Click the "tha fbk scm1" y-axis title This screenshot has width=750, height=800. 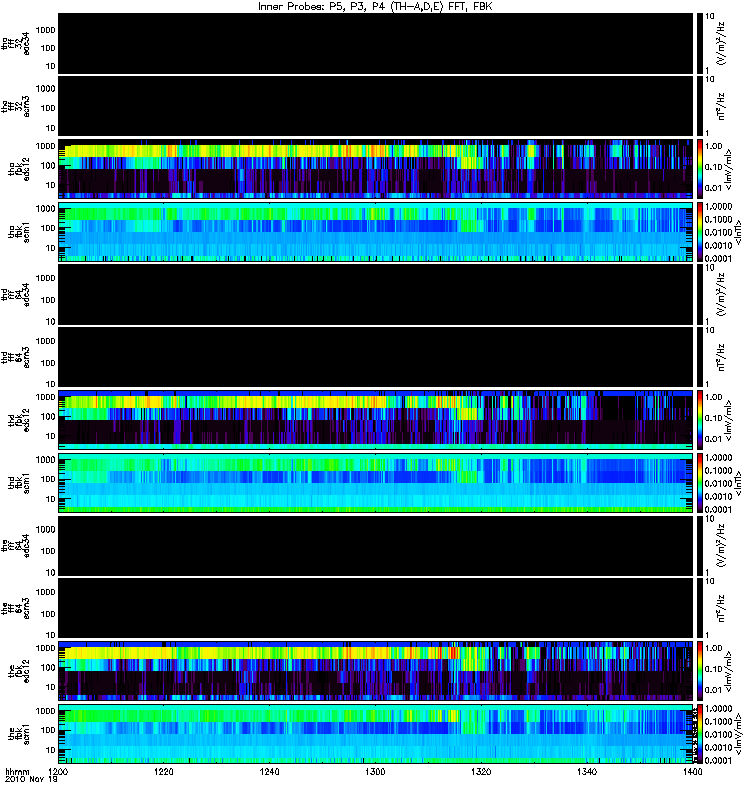(19, 232)
